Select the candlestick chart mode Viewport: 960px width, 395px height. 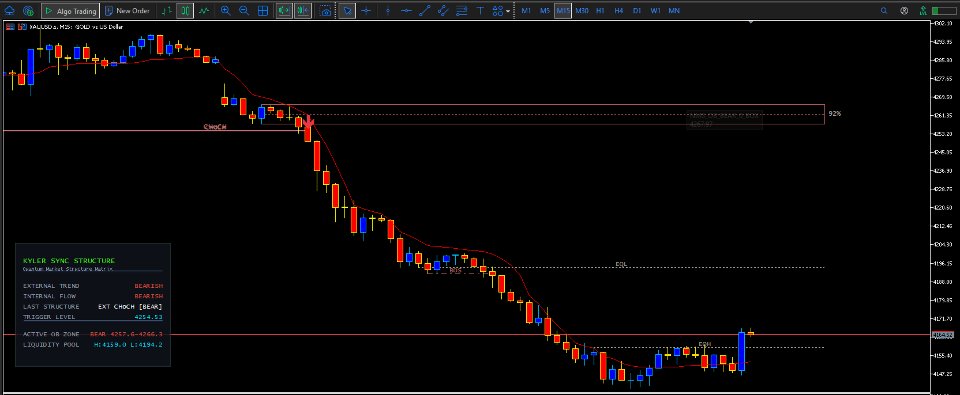click(x=186, y=11)
